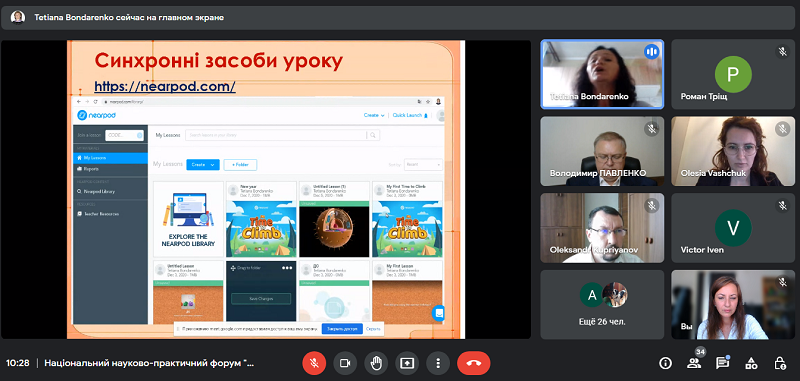Click the search magnifier icon in Nearpod

point(373,135)
